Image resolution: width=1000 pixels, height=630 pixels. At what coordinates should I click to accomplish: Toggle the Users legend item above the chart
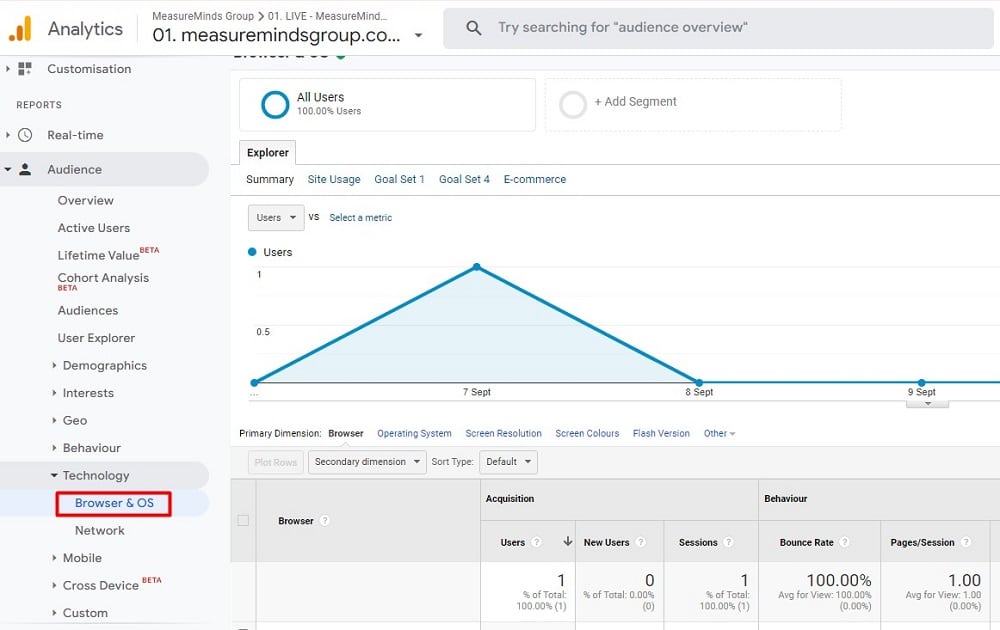pos(270,252)
